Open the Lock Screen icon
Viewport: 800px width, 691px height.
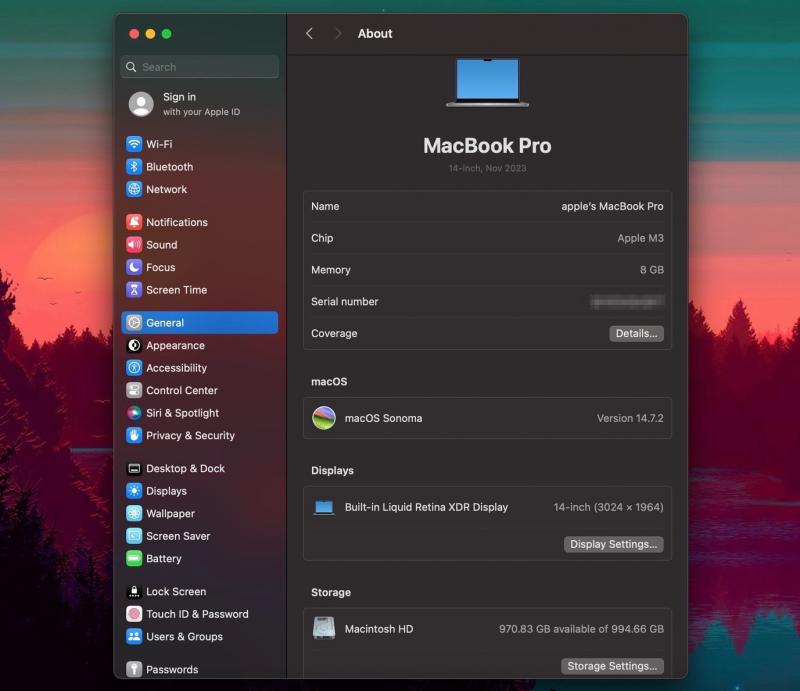coord(134,591)
